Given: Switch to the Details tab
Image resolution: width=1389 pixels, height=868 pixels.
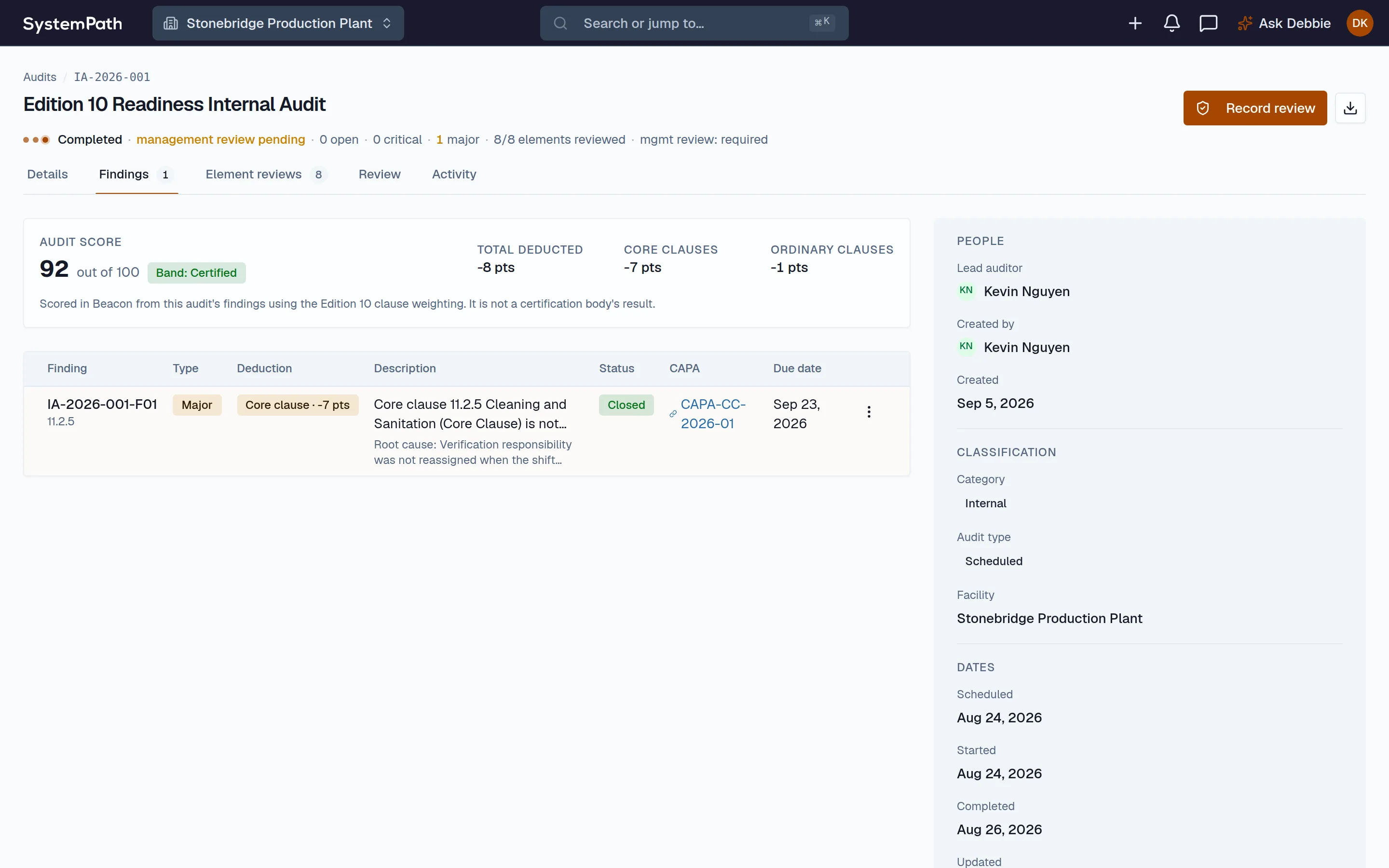Looking at the screenshot, I should pos(48,175).
